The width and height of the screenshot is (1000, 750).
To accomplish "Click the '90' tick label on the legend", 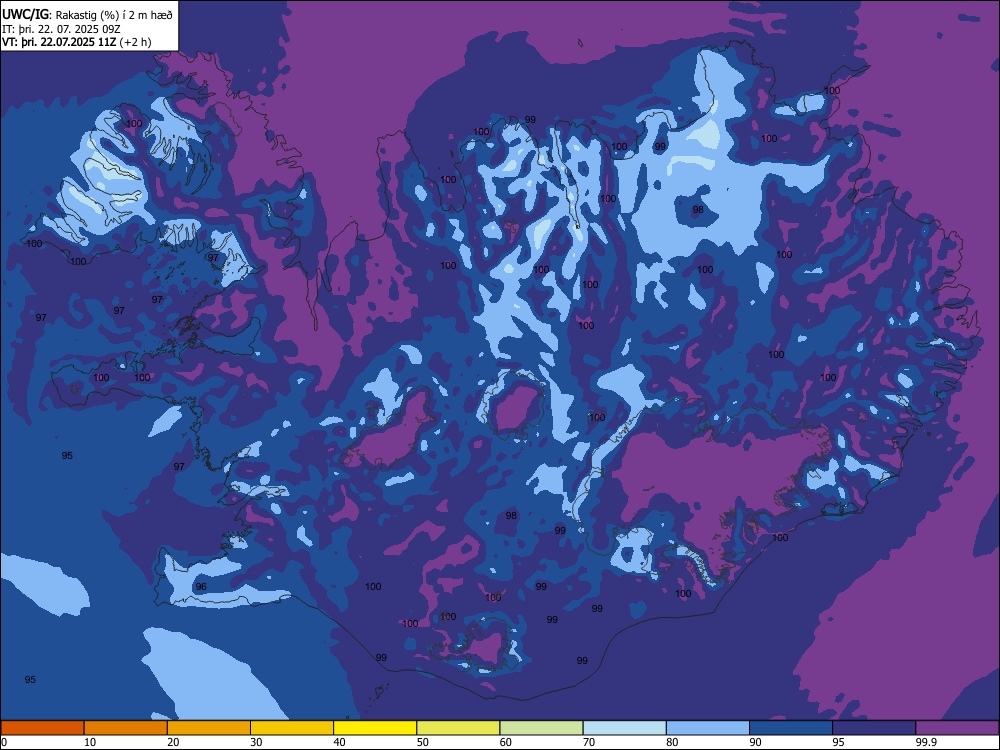I will pyautogui.click(x=756, y=742).
